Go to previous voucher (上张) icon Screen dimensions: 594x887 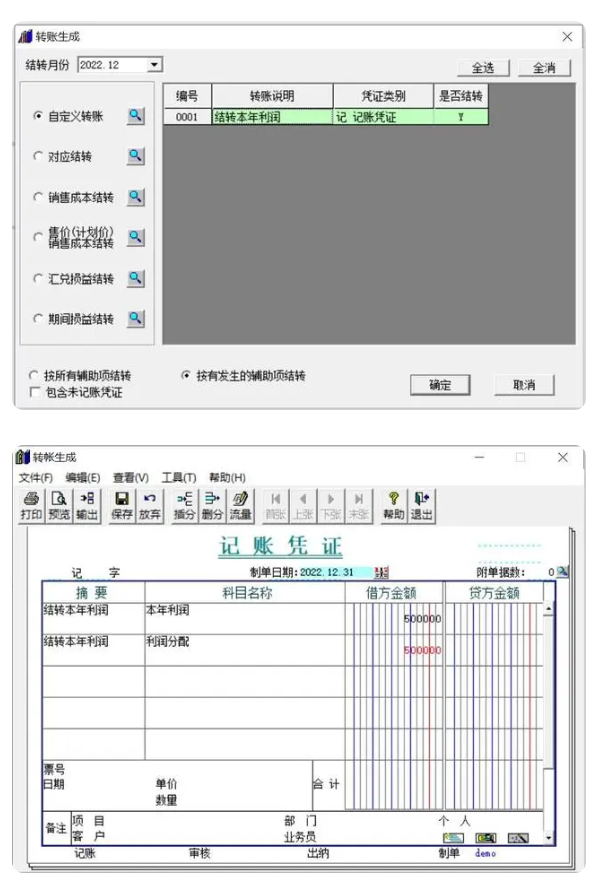pos(303,506)
